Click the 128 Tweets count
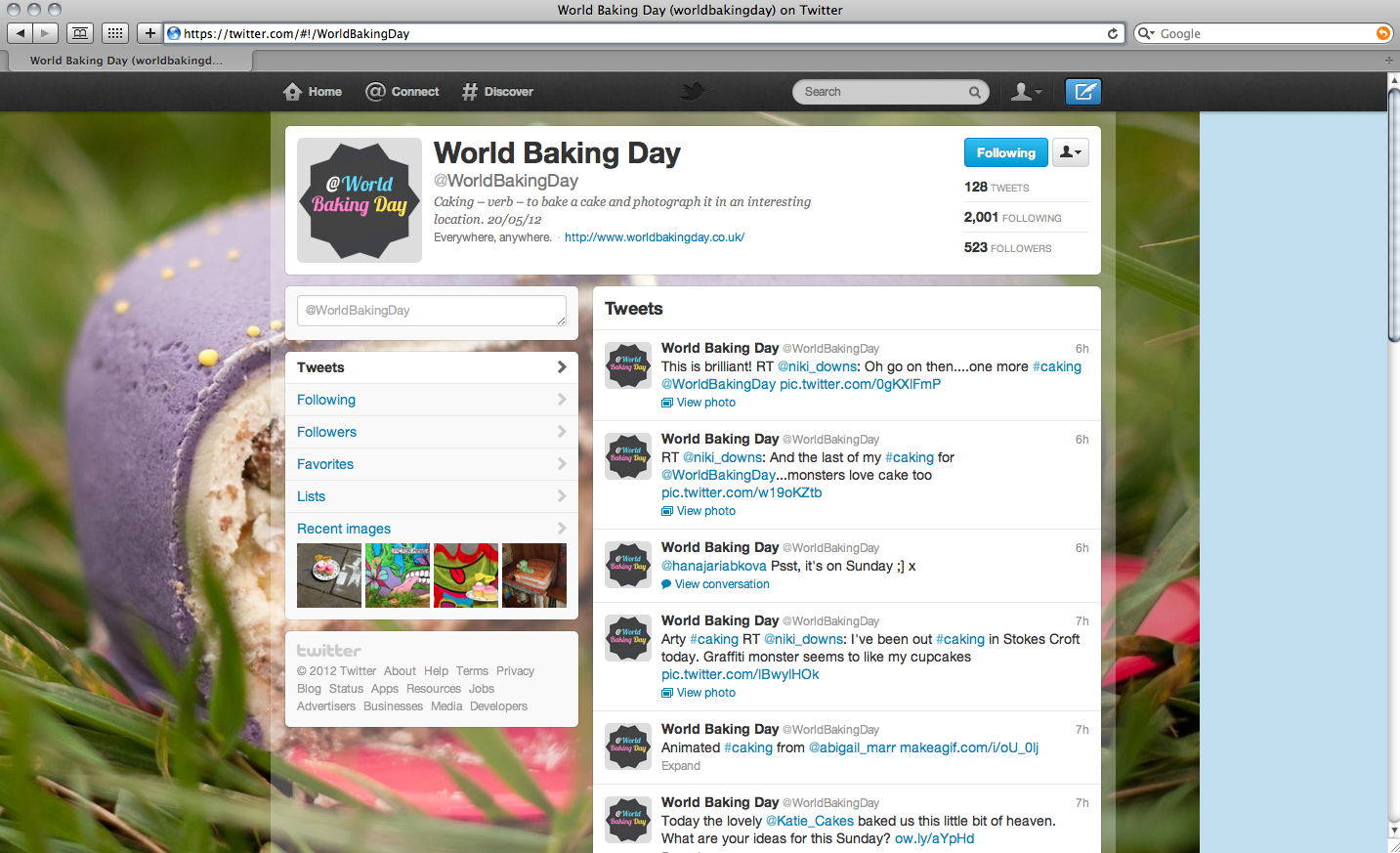1400x853 pixels. pos(997,187)
